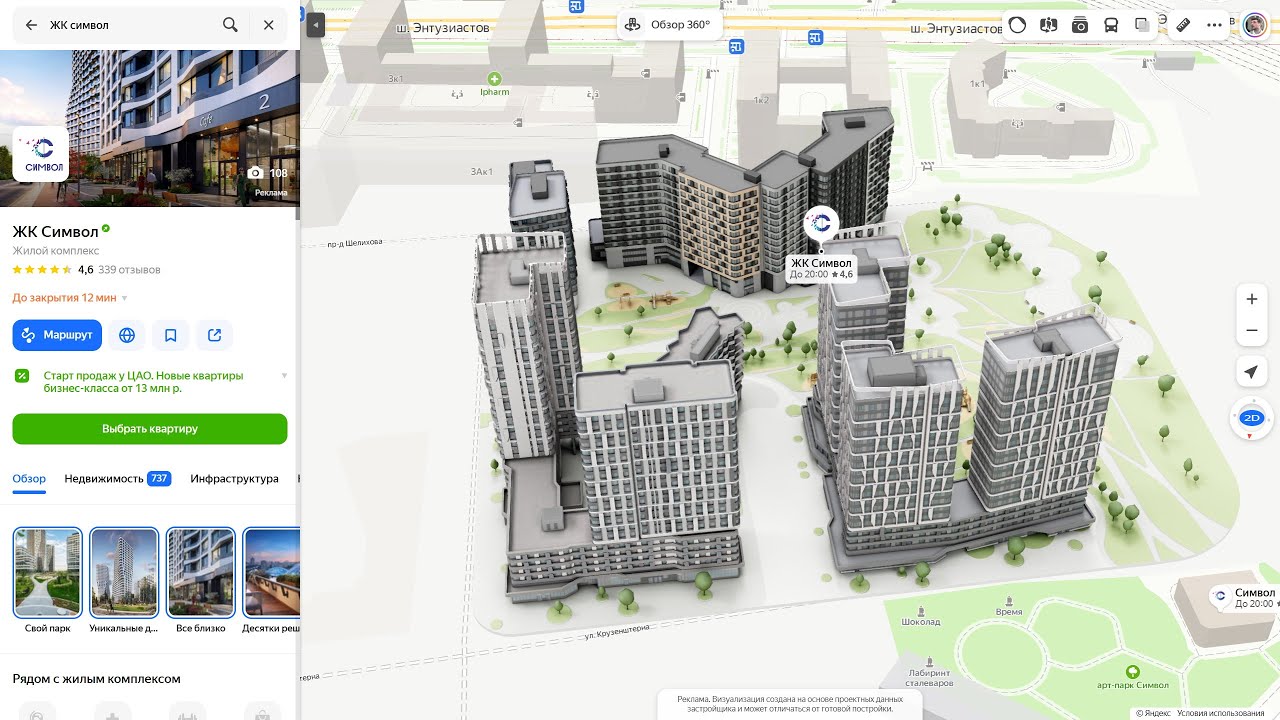Click the ЖК Символ map label card
Viewport: 1280px width, 720px height.
pyautogui.click(x=821, y=268)
